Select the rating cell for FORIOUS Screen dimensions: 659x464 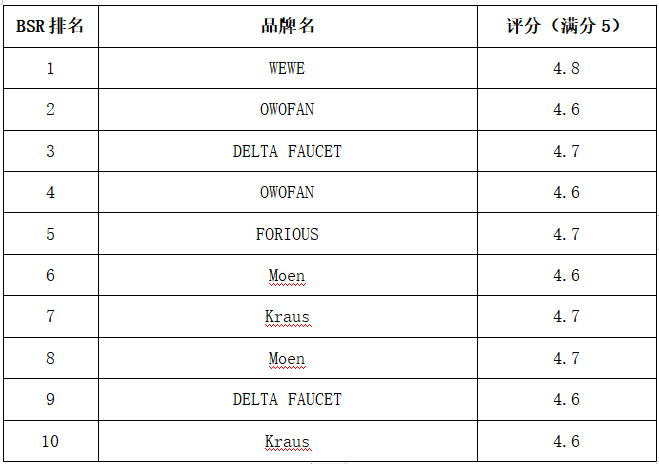click(x=565, y=234)
